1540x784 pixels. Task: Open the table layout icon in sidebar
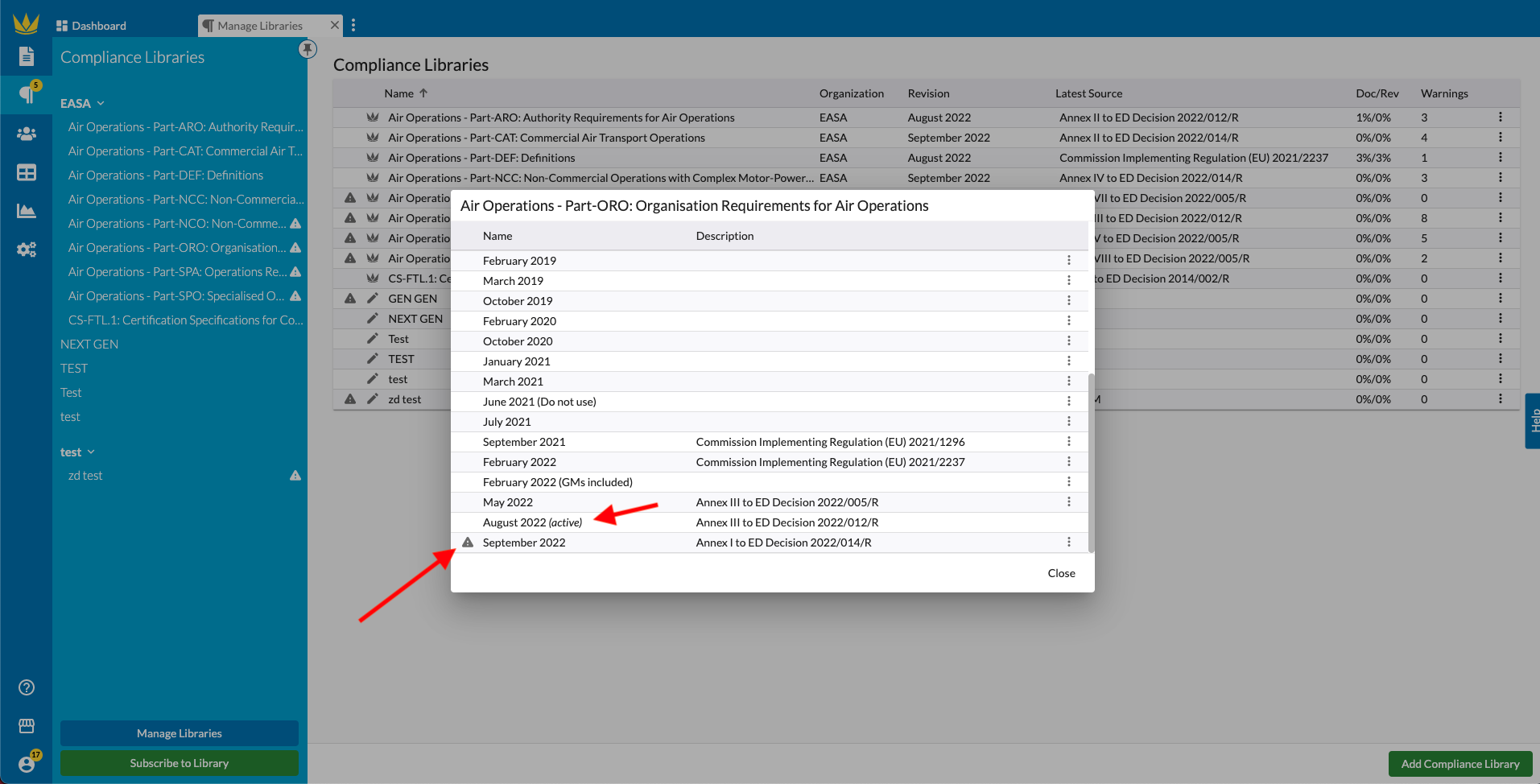coord(27,172)
